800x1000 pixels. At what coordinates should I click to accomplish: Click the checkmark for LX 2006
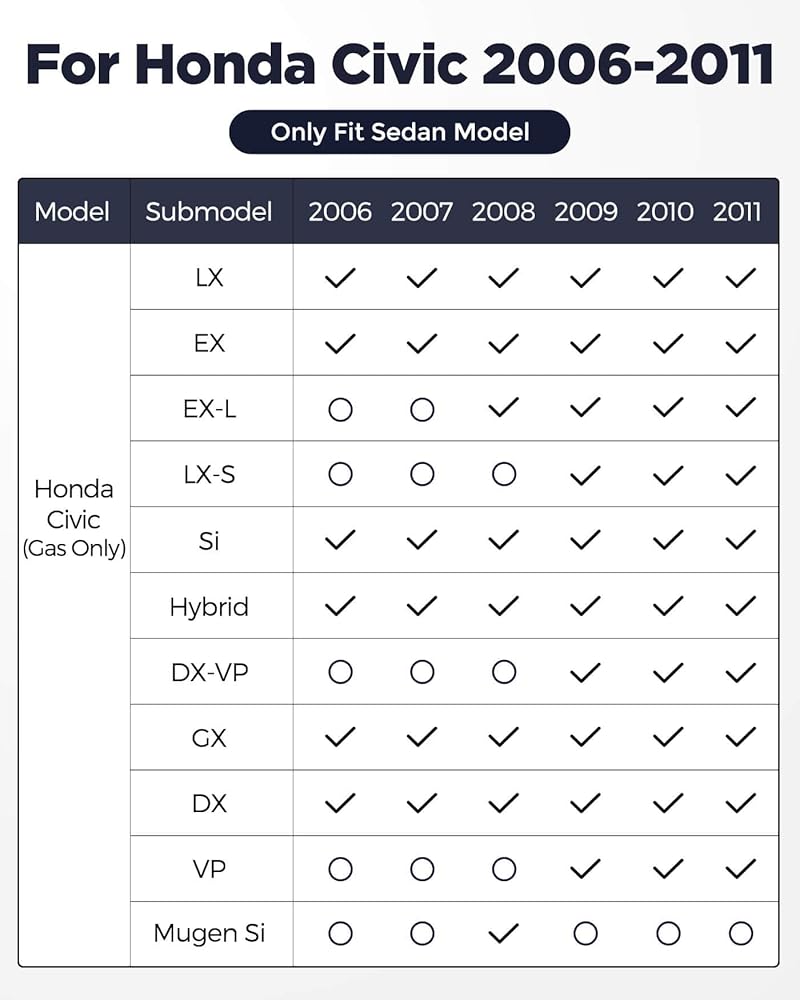pos(340,278)
